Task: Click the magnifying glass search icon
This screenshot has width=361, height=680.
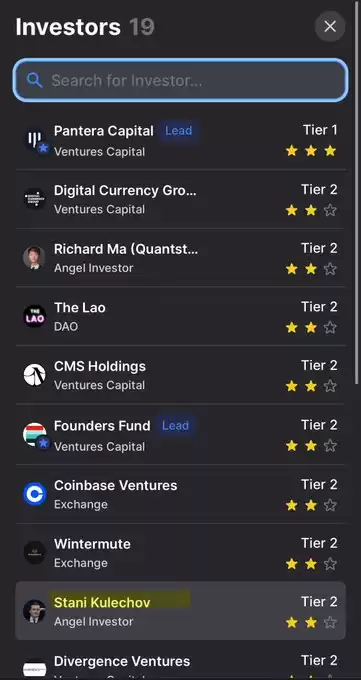Action: pyautogui.click(x=34, y=80)
